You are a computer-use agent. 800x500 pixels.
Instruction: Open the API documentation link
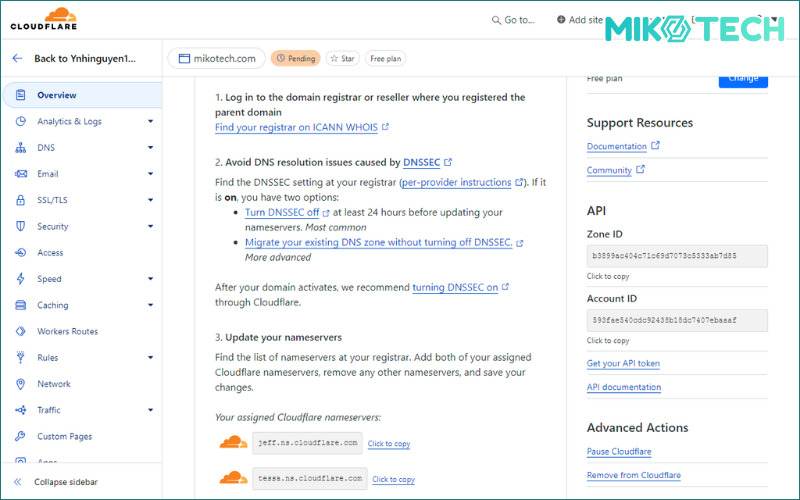point(623,387)
